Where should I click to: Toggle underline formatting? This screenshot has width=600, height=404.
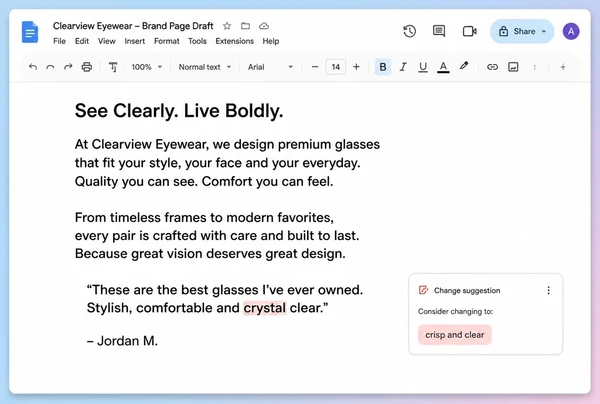[x=423, y=67]
